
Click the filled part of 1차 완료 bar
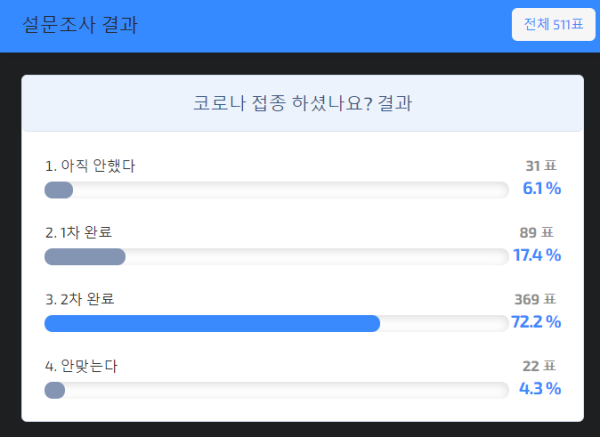pyautogui.click(x=85, y=257)
